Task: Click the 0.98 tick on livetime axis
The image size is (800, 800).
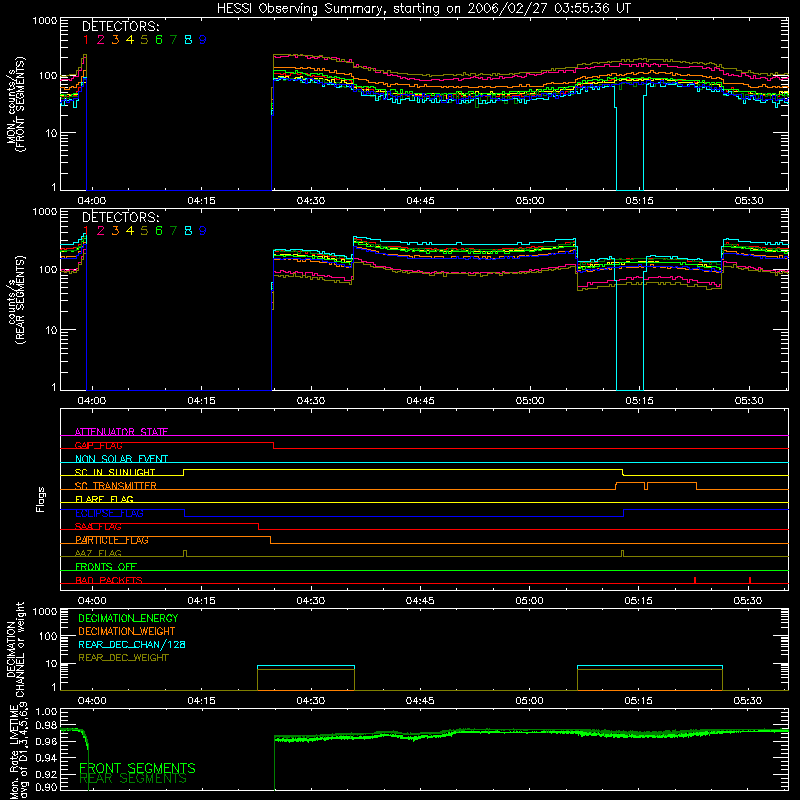Action: tap(46, 724)
